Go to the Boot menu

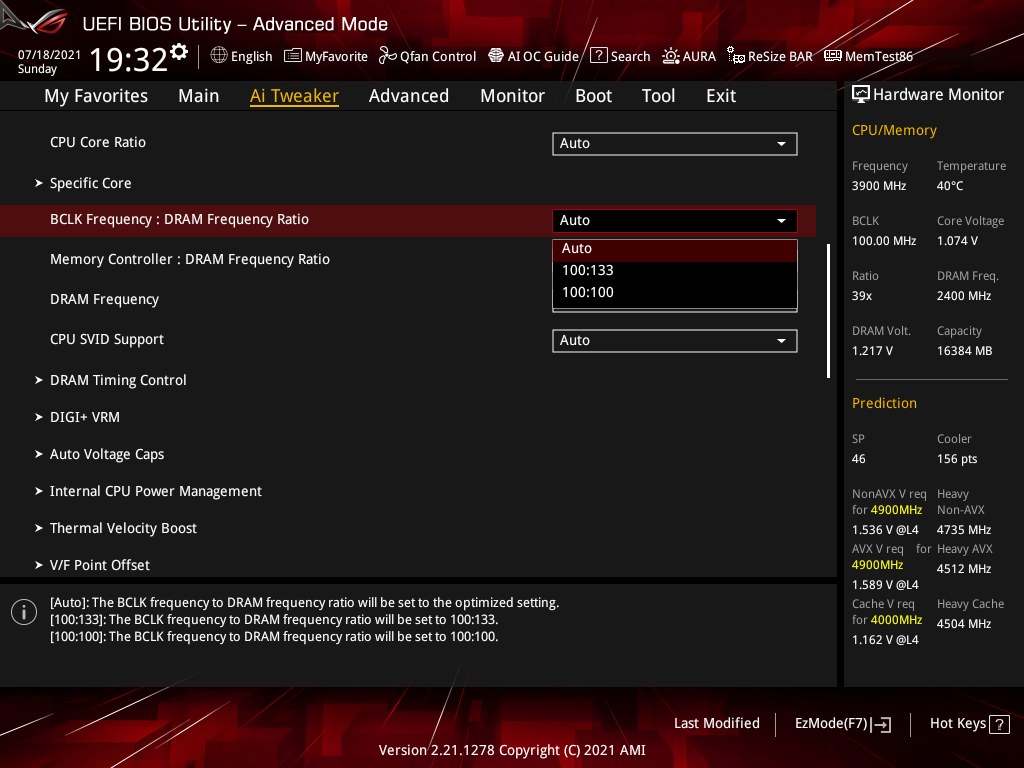tap(593, 95)
